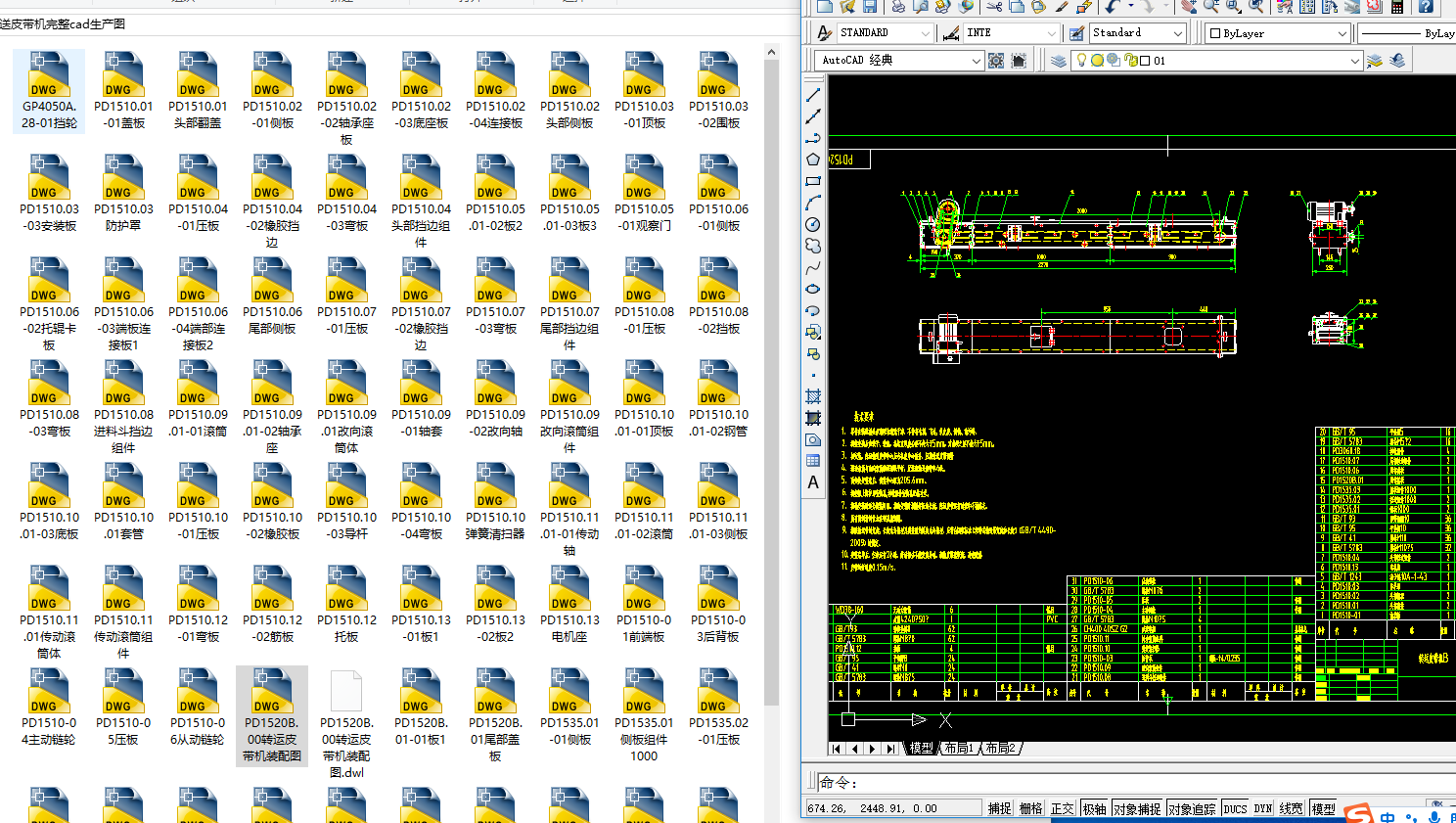The height and width of the screenshot is (823, 1456).
Task: Click the Multiline Text 'A' tool
Action: pyautogui.click(x=813, y=482)
